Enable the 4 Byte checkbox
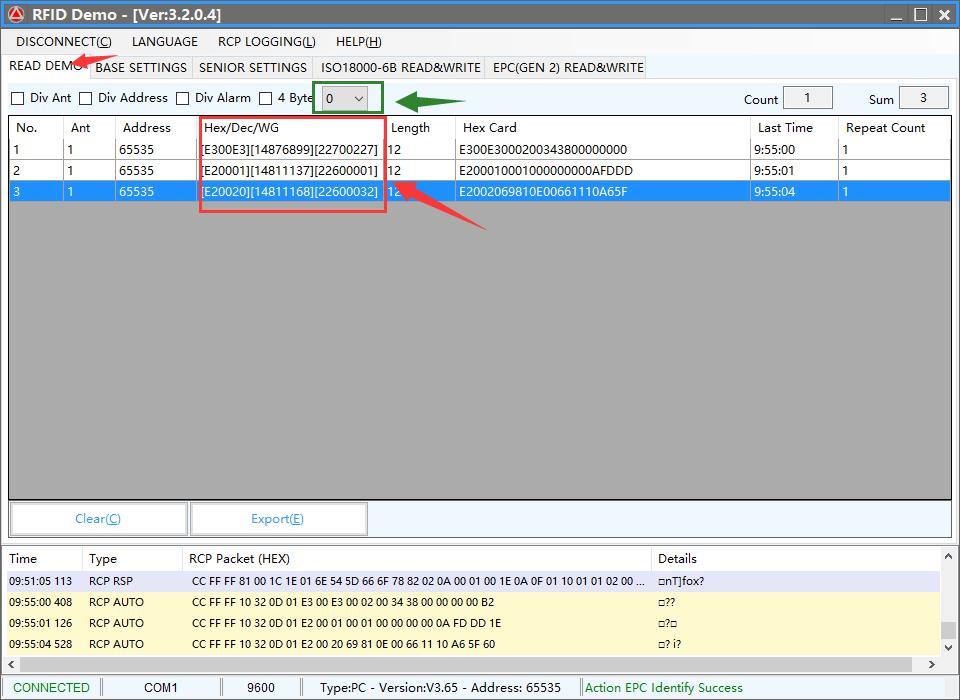 [266, 98]
